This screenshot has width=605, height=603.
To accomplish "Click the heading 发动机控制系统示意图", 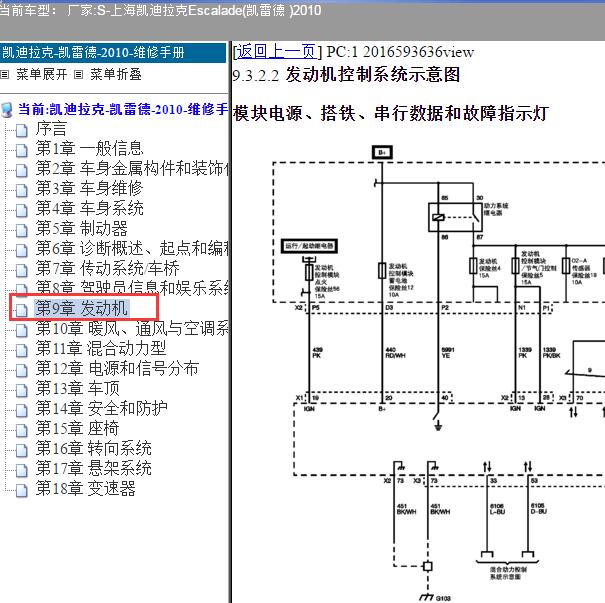I will pos(373,74).
